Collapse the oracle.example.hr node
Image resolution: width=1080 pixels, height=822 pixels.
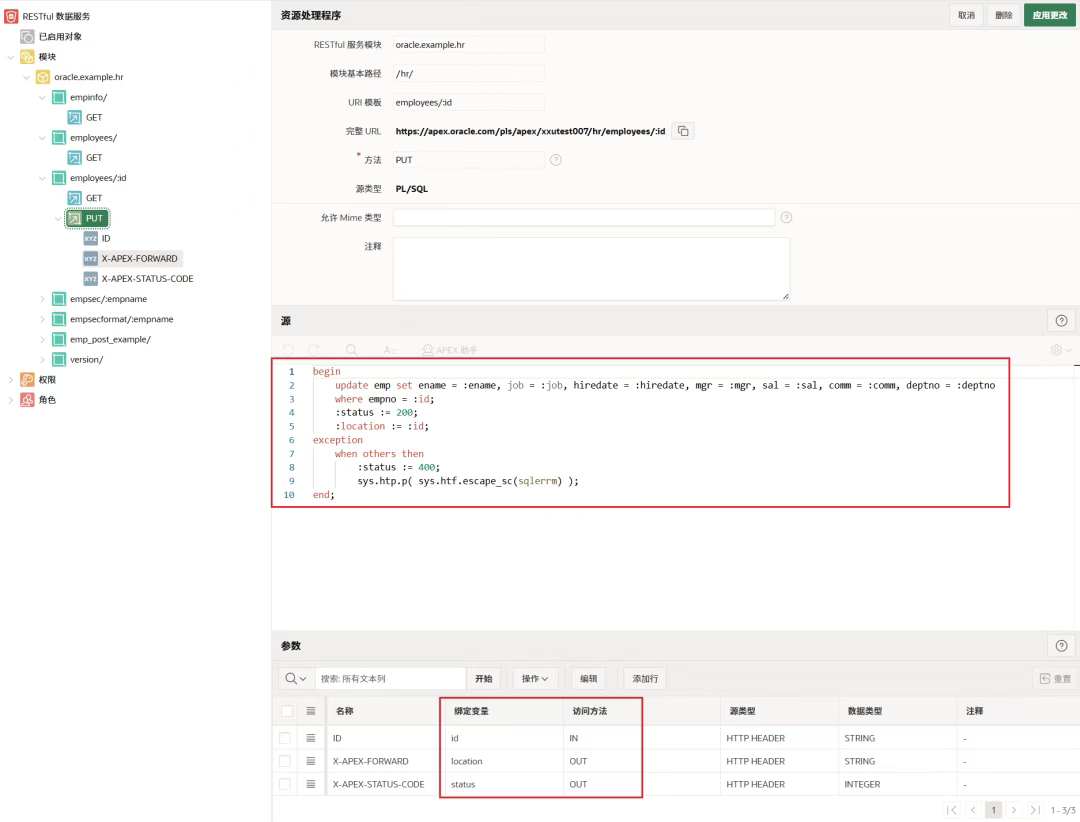tap(26, 77)
